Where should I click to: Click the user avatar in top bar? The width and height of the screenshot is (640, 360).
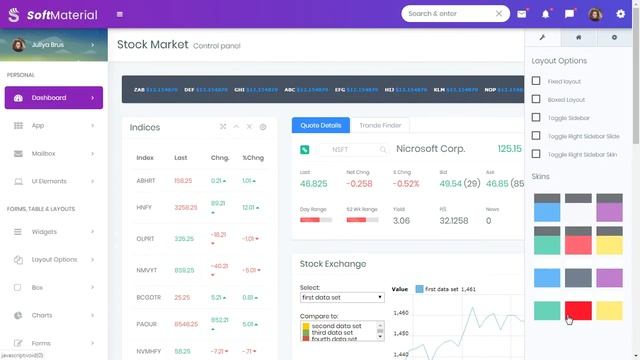[595, 15]
